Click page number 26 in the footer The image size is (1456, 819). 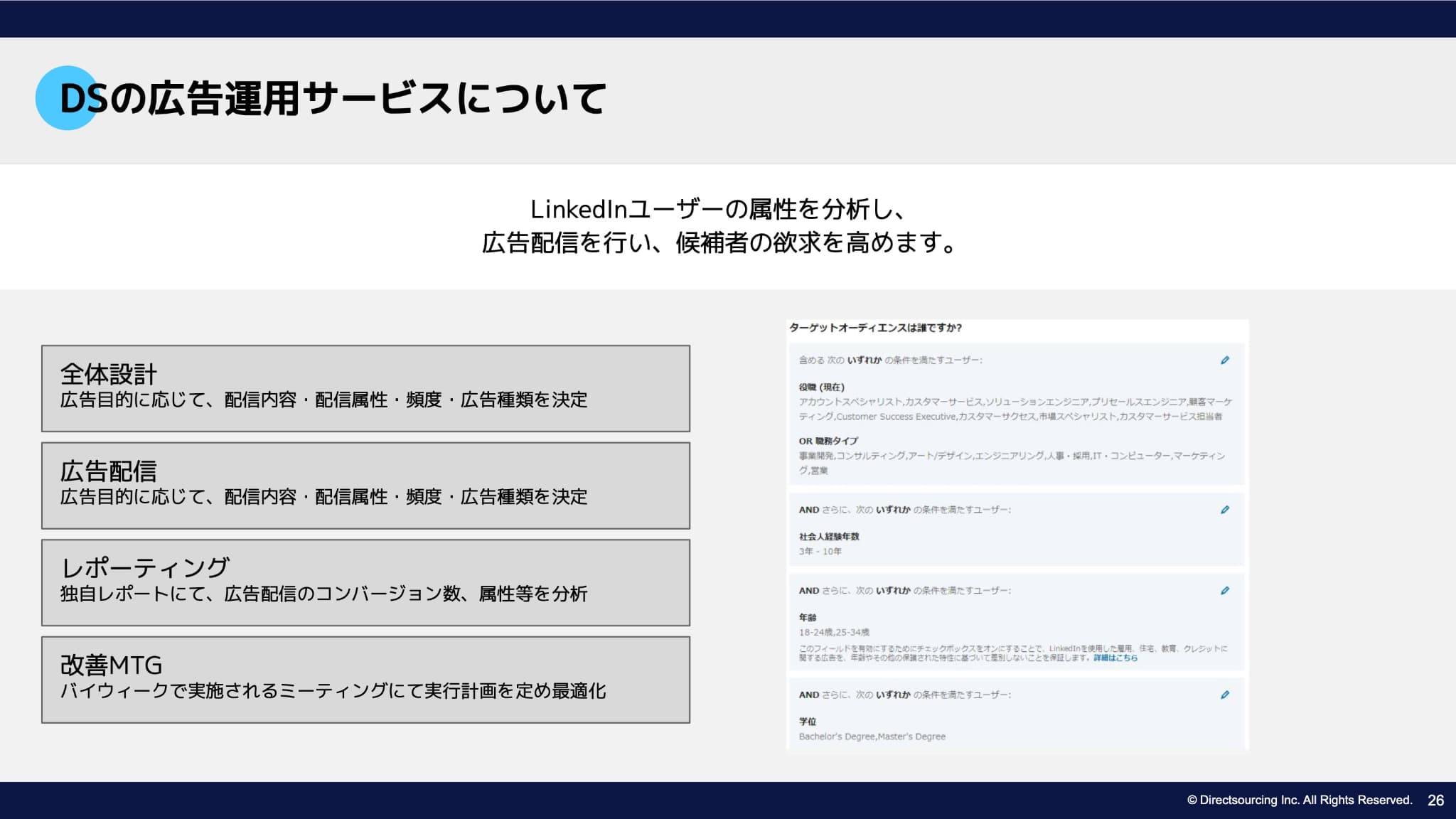[1435, 801]
